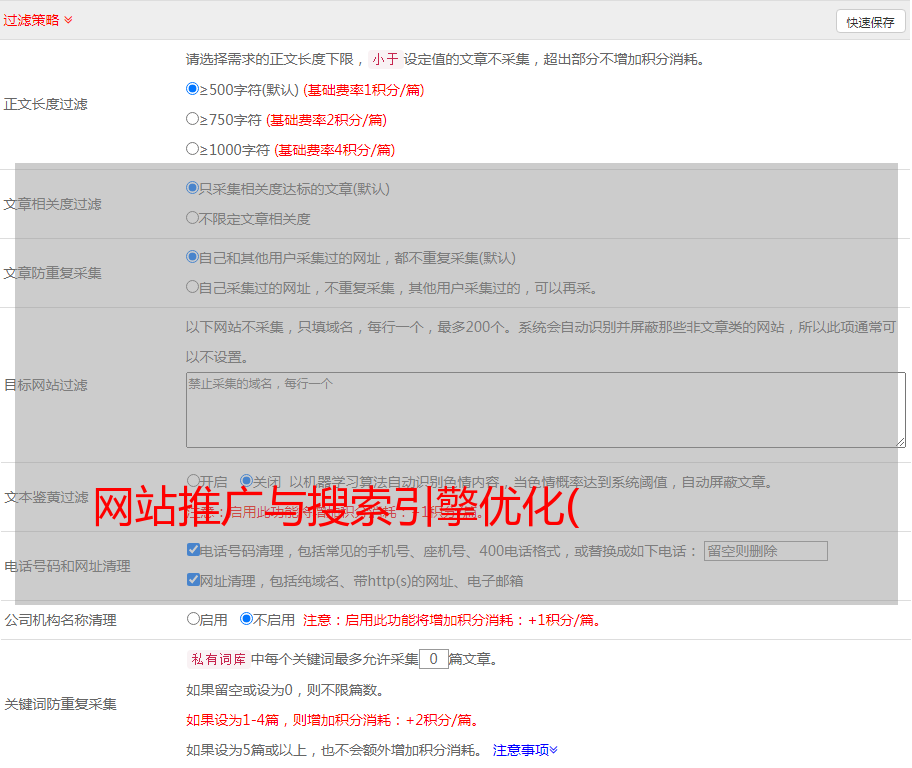Enable 文本鉴黄过滤 with 开启 radio

point(193,481)
